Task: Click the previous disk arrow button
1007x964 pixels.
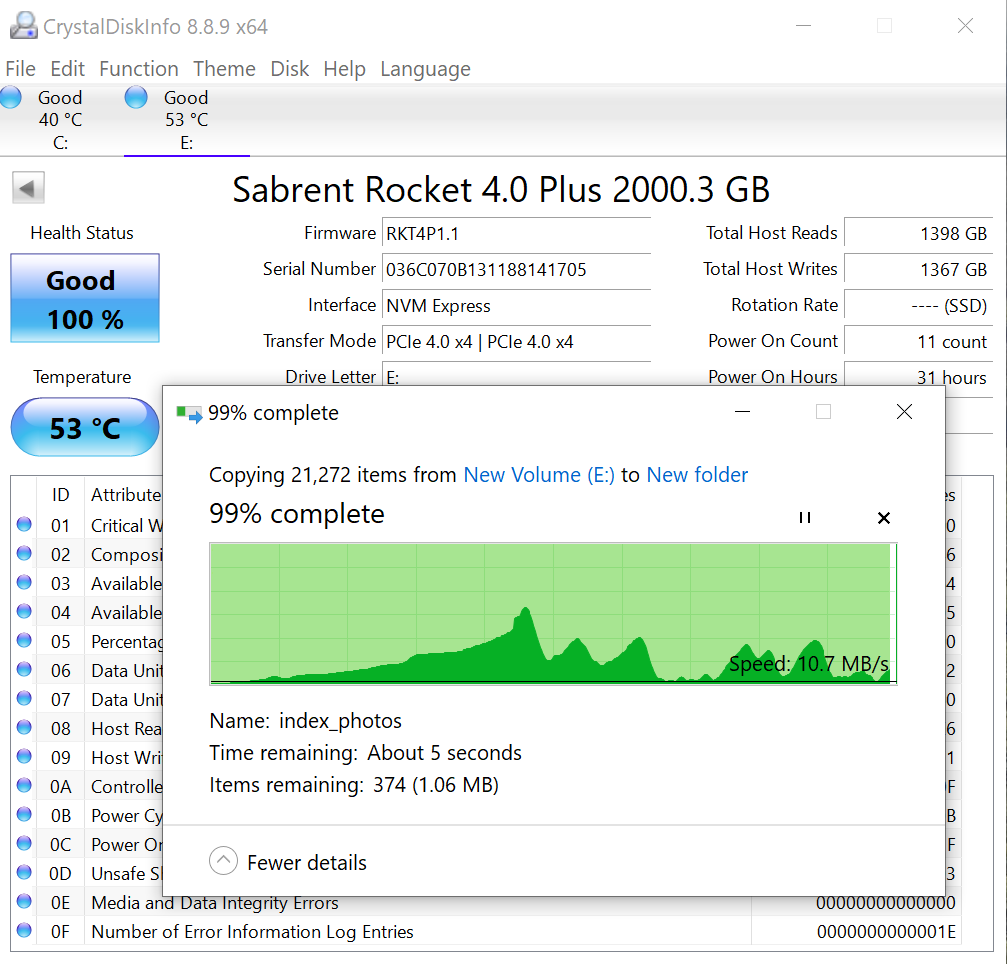Action: click(x=28, y=188)
